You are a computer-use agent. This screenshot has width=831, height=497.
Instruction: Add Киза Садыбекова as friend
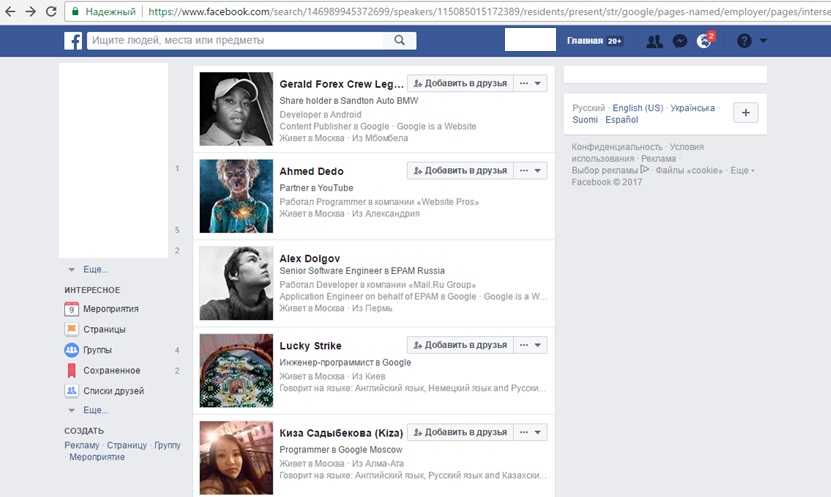[460, 432]
